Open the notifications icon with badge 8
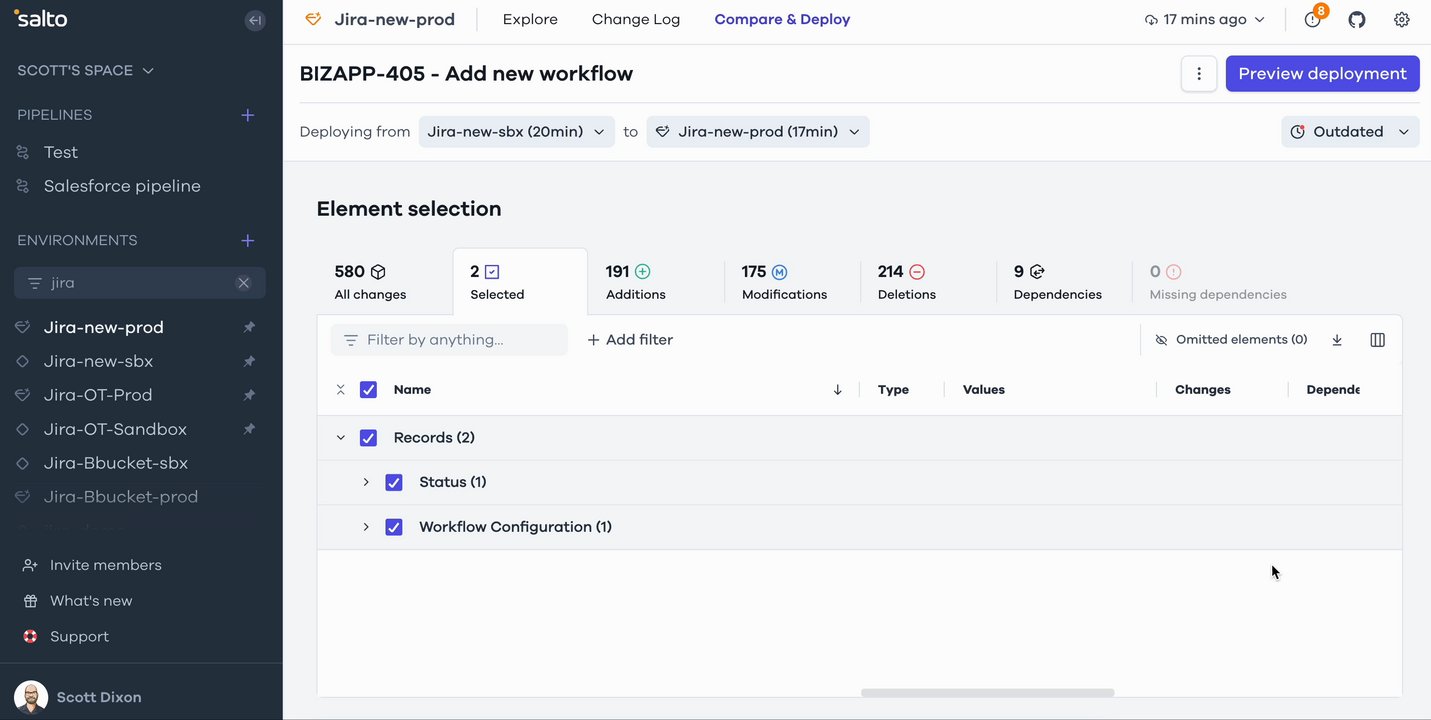The image size is (1431, 720). pos(1313,20)
